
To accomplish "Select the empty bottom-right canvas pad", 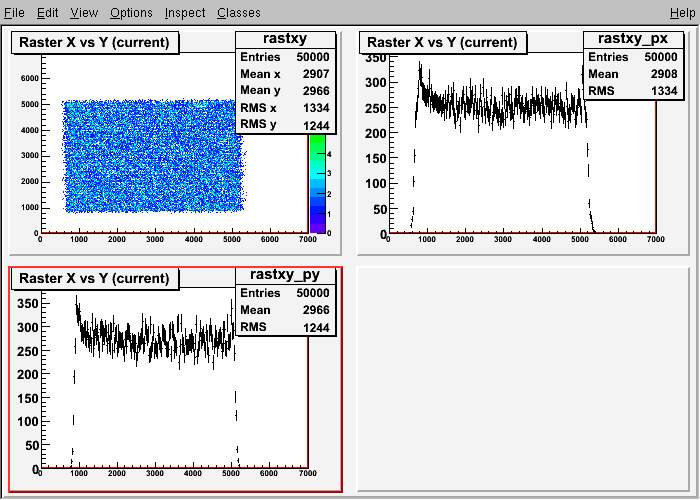I will [x=523, y=379].
